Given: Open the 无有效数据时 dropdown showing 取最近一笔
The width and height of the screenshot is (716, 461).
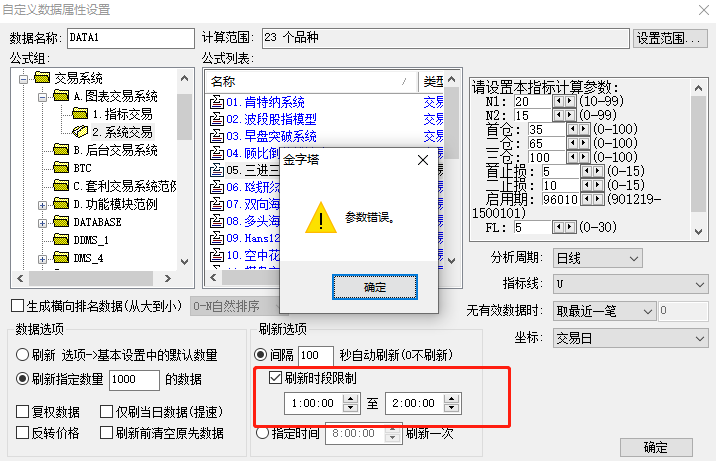Looking at the screenshot, I should [x=604, y=311].
